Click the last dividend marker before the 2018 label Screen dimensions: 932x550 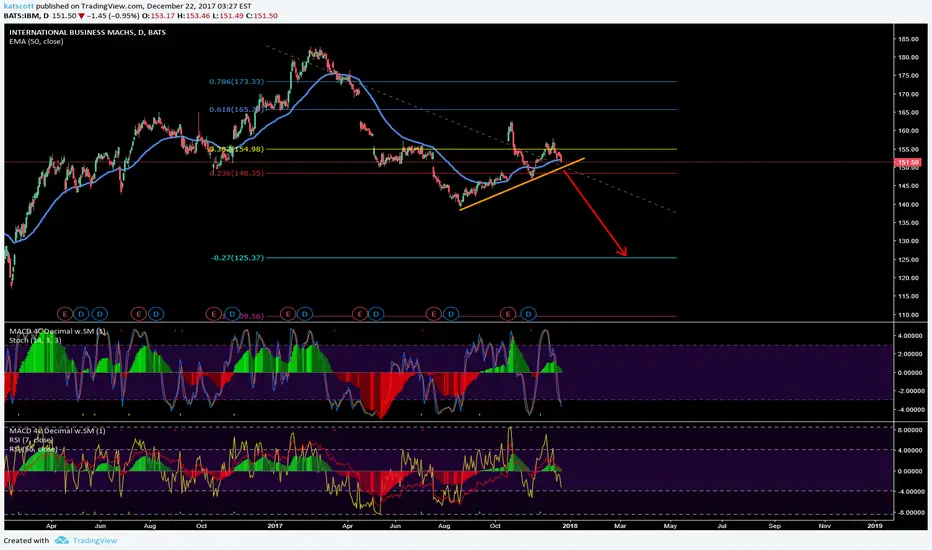click(528, 314)
